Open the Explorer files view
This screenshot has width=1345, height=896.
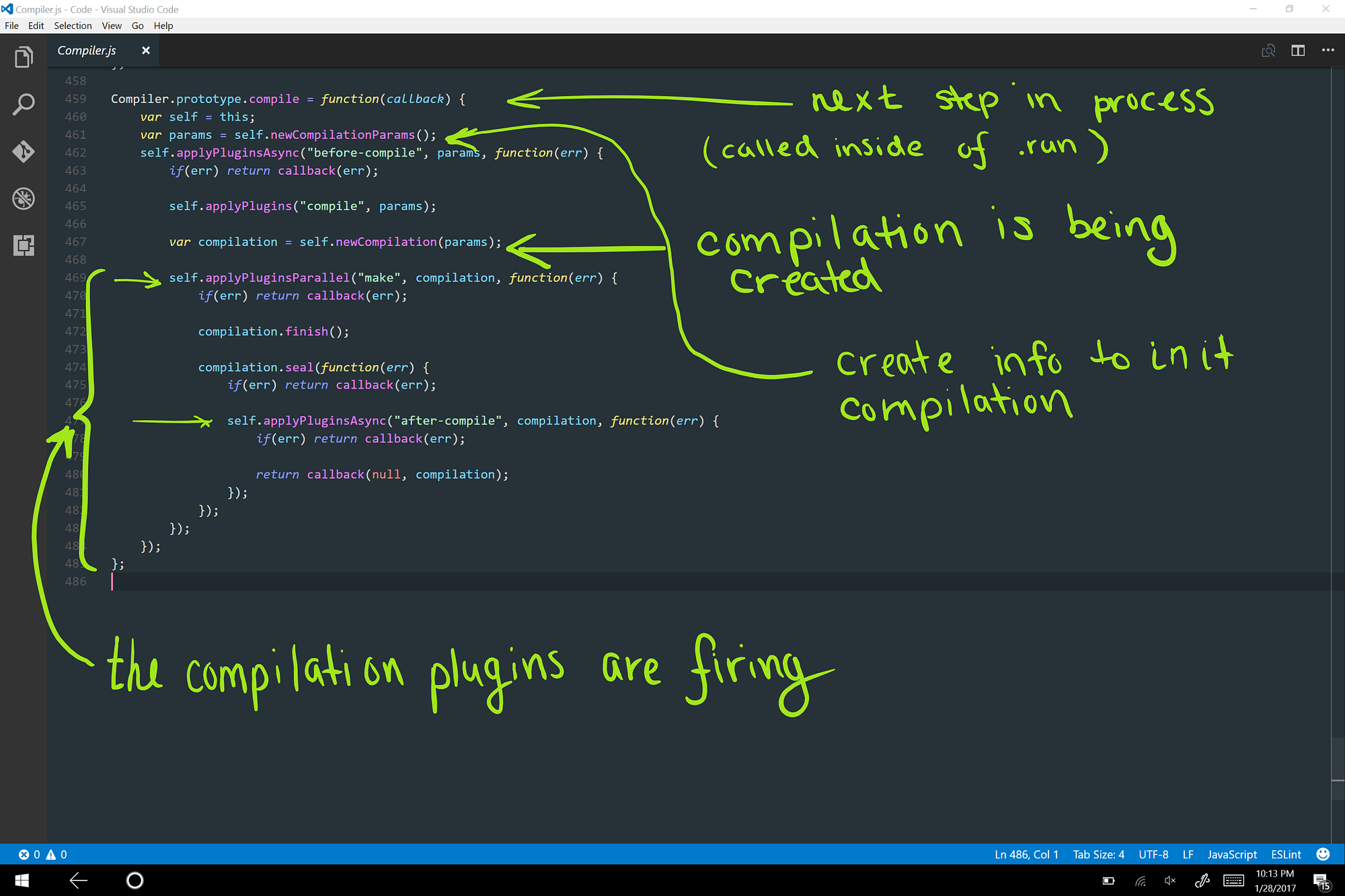pyautogui.click(x=24, y=58)
